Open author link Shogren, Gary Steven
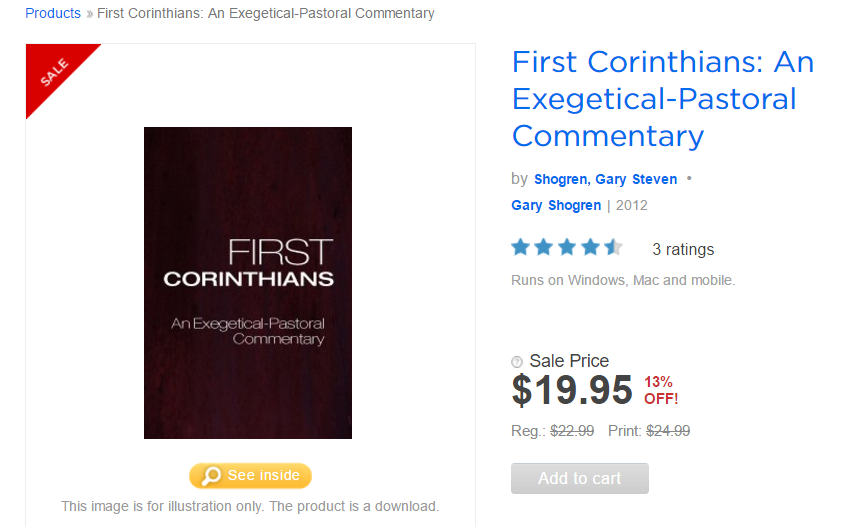 pyautogui.click(x=605, y=179)
